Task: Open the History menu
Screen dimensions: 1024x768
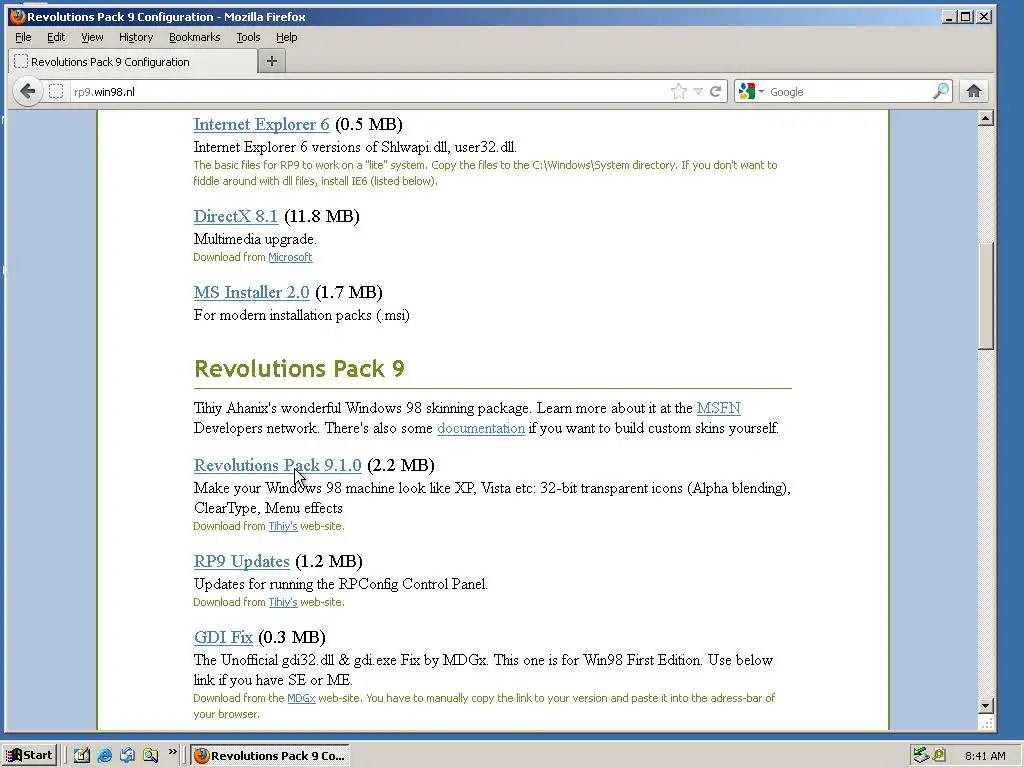Action: (x=136, y=37)
